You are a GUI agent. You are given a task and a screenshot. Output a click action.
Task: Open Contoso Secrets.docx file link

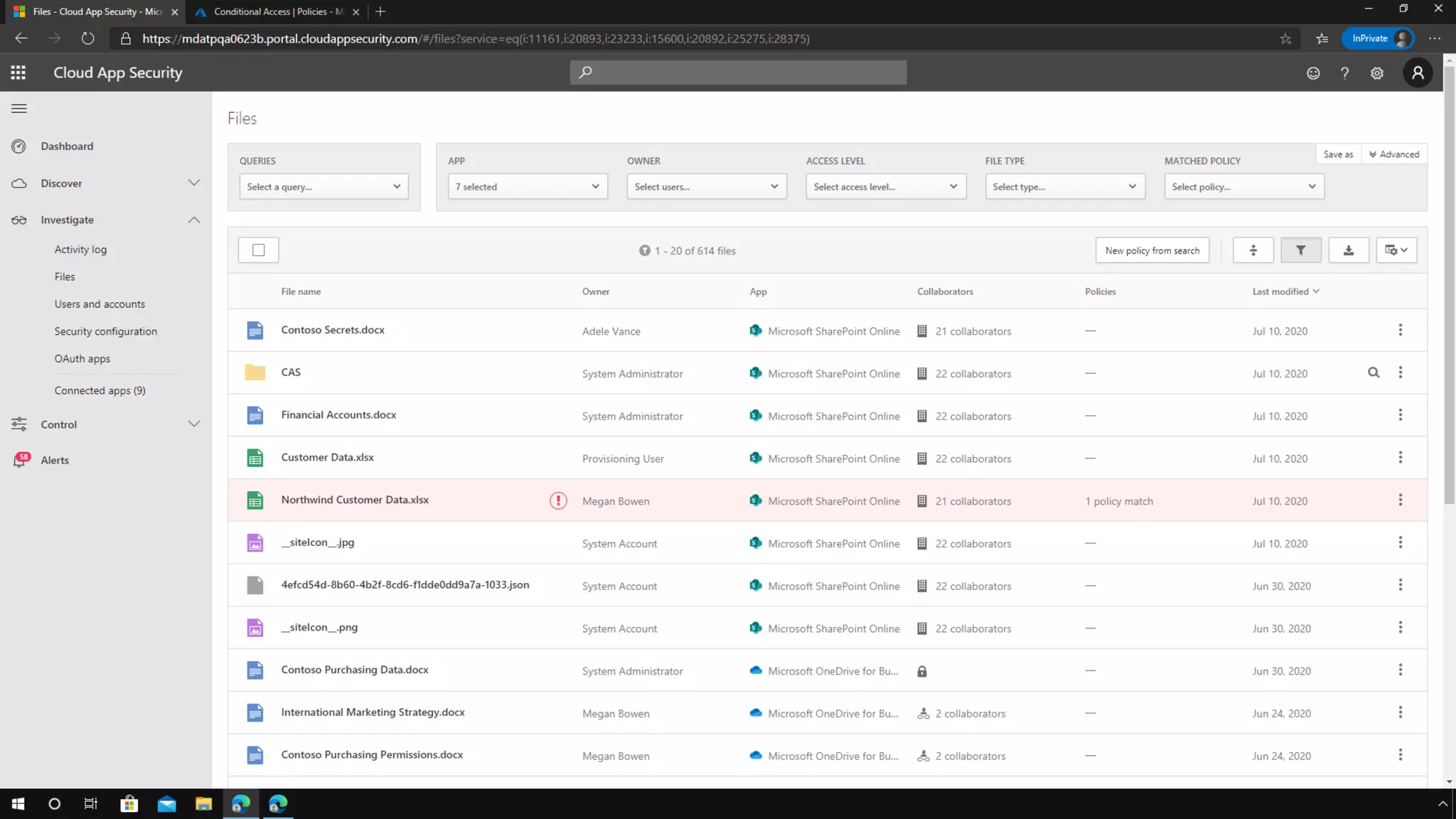[x=333, y=330]
